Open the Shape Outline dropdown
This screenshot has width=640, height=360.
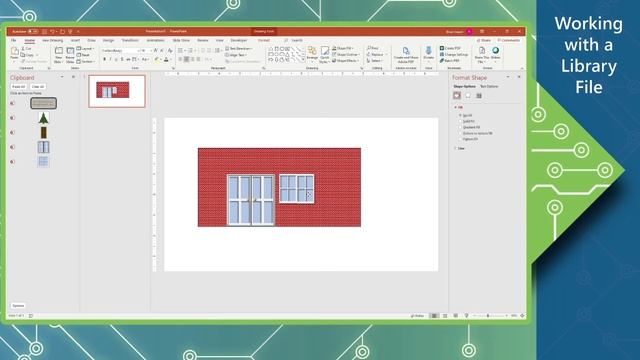point(346,54)
